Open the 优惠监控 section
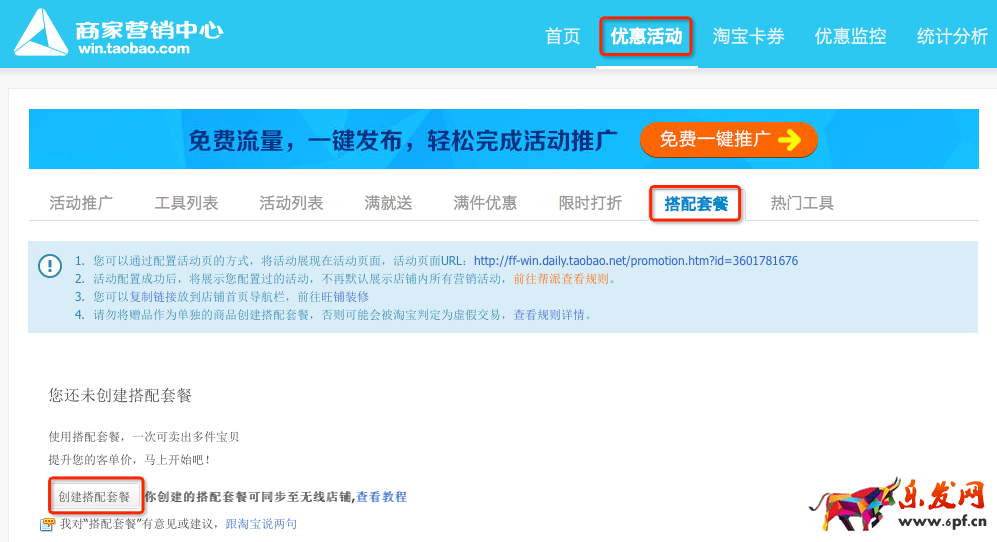This screenshot has width=997, height=542. tap(850, 37)
